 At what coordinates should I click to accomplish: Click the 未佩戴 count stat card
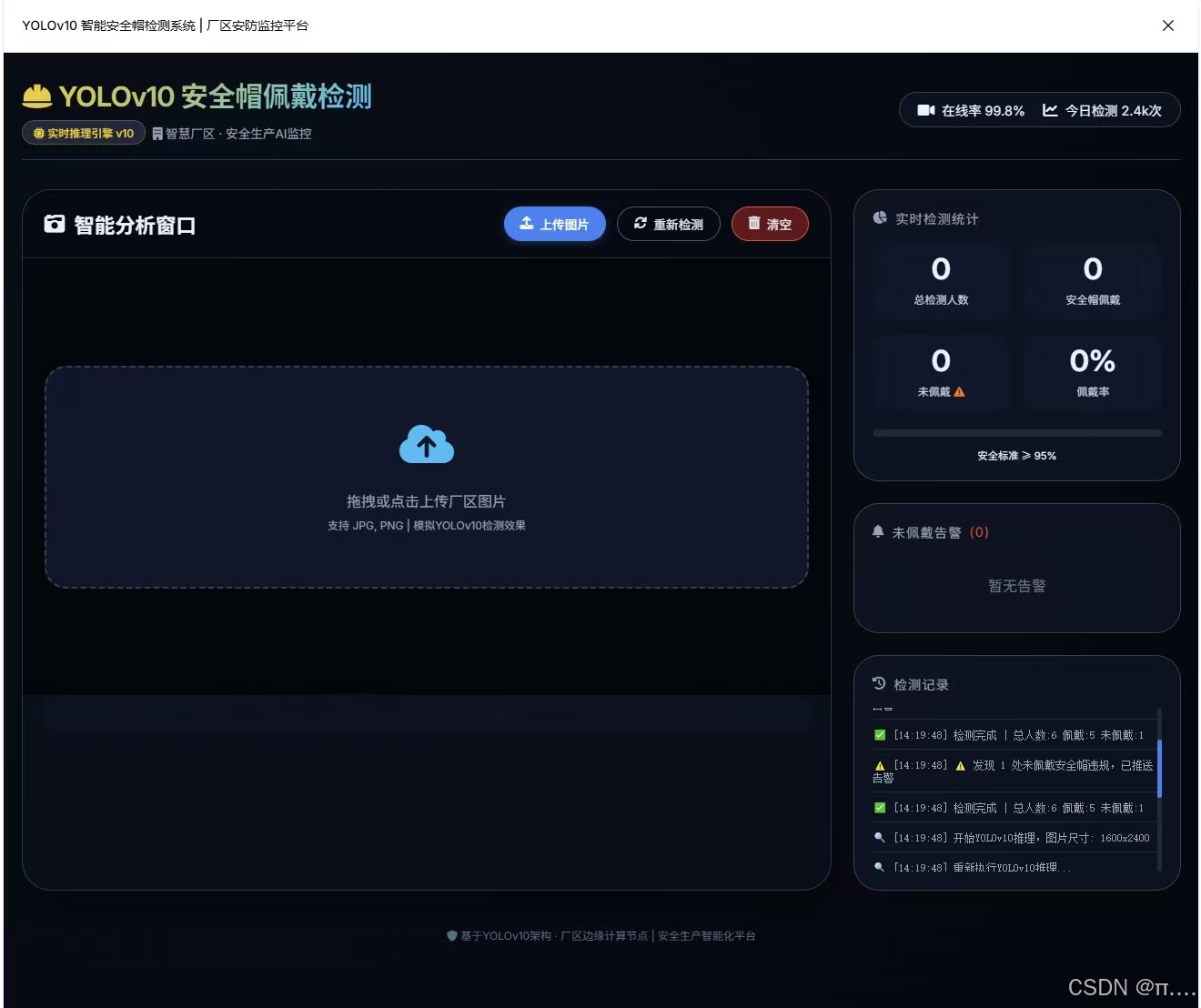[x=941, y=373]
